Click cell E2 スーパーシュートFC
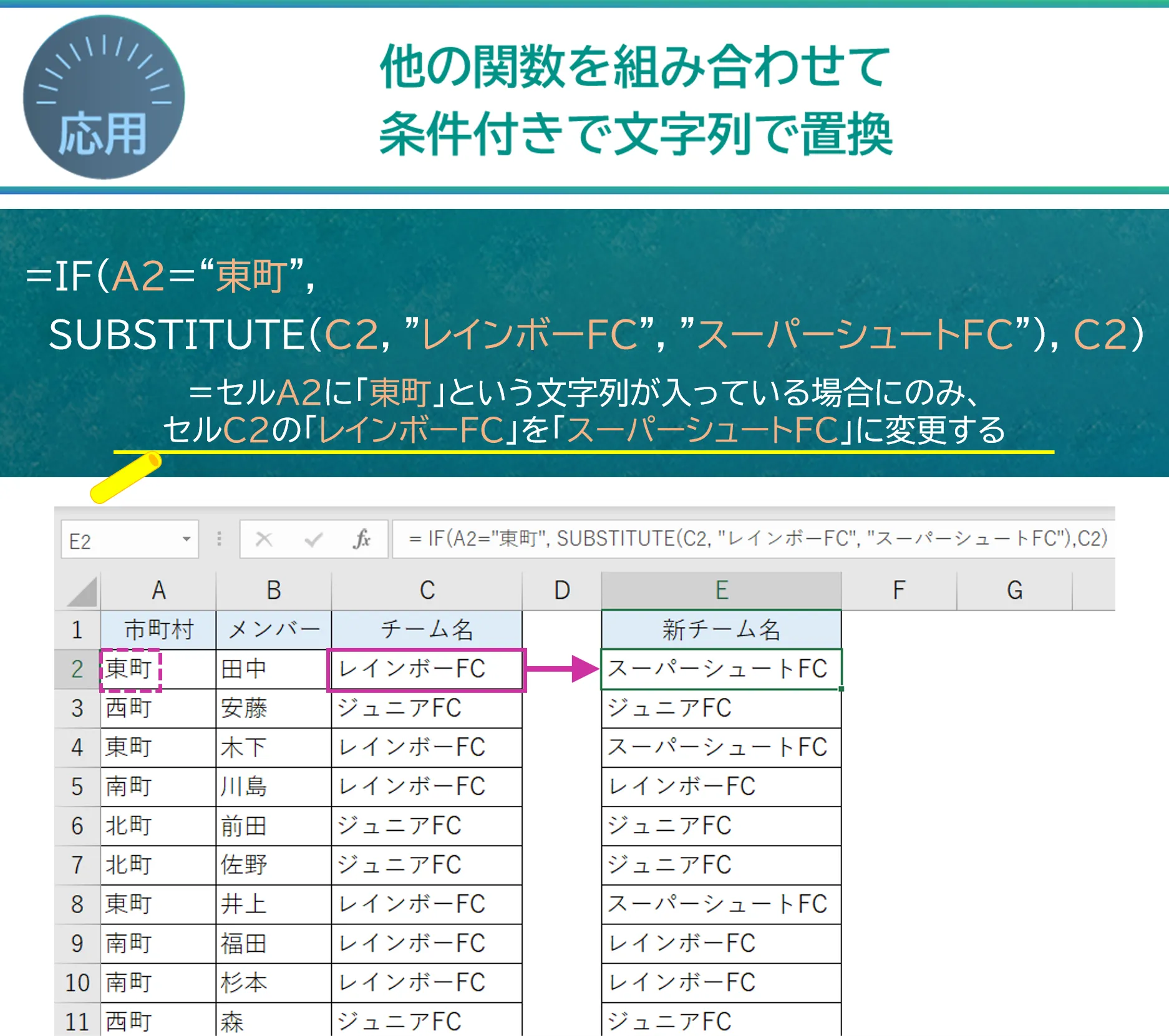The width and height of the screenshot is (1169, 1036). pyautogui.click(x=722, y=669)
